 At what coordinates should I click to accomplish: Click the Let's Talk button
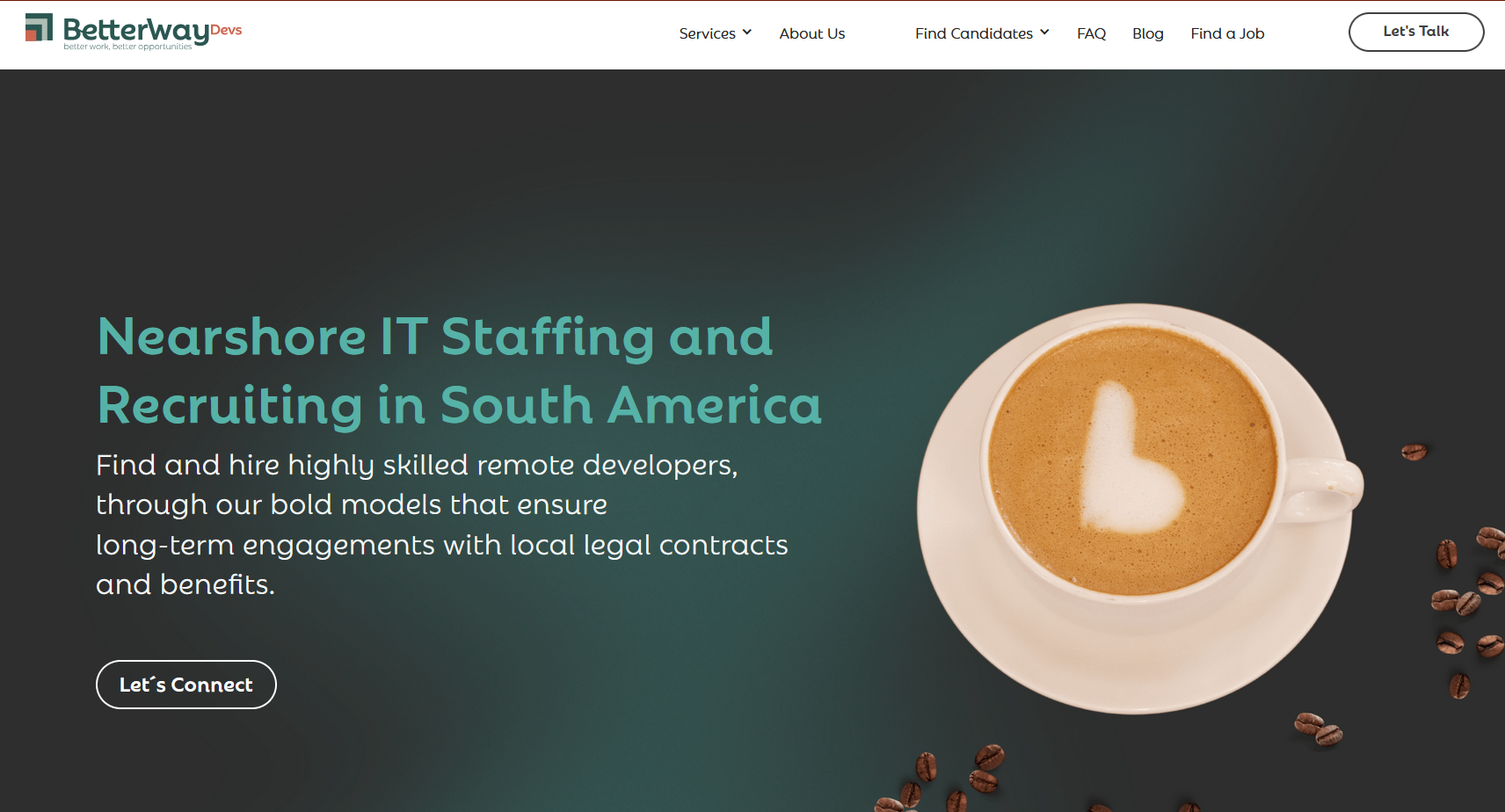tap(1416, 32)
